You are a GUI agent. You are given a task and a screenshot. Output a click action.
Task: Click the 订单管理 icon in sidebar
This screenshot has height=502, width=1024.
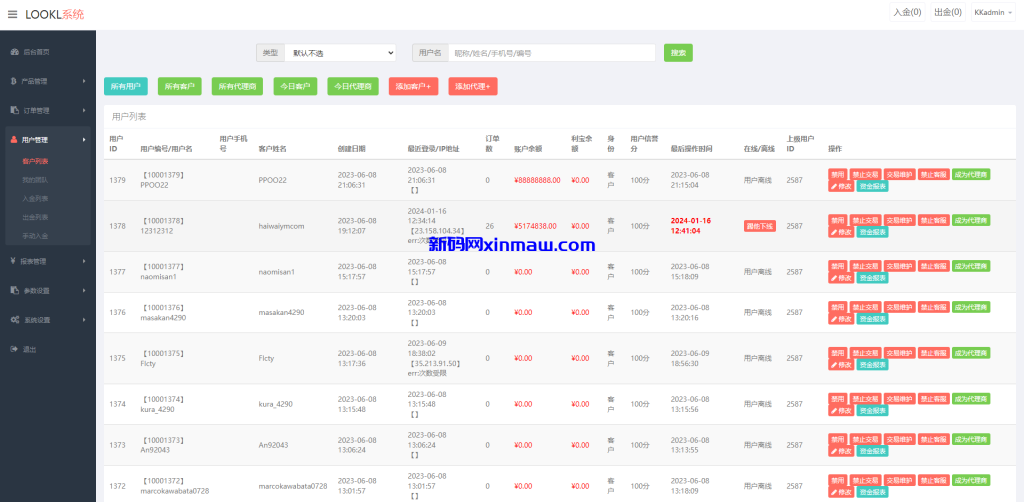coord(14,110)
